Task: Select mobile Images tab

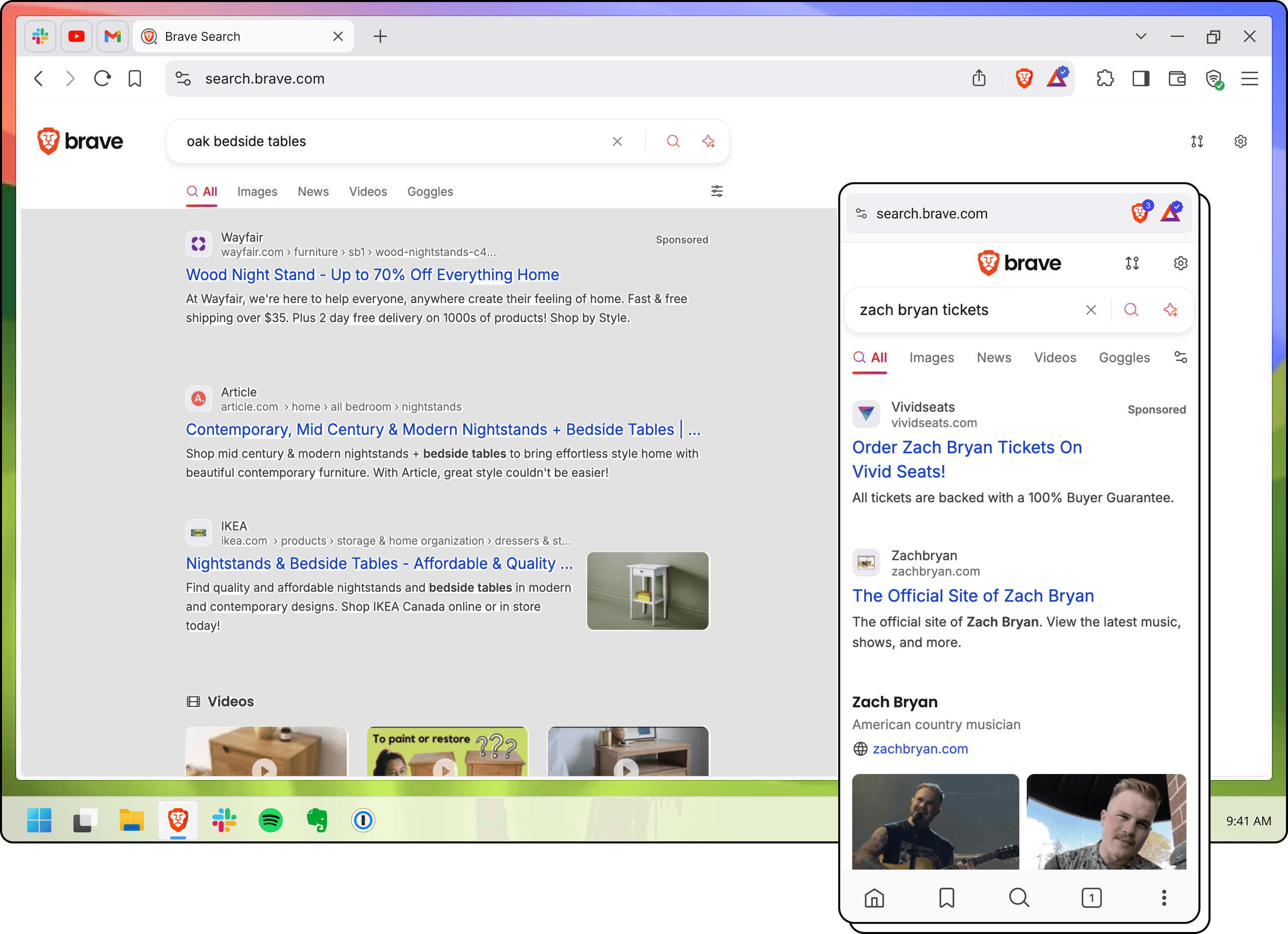Action: (x=931, y=357)
